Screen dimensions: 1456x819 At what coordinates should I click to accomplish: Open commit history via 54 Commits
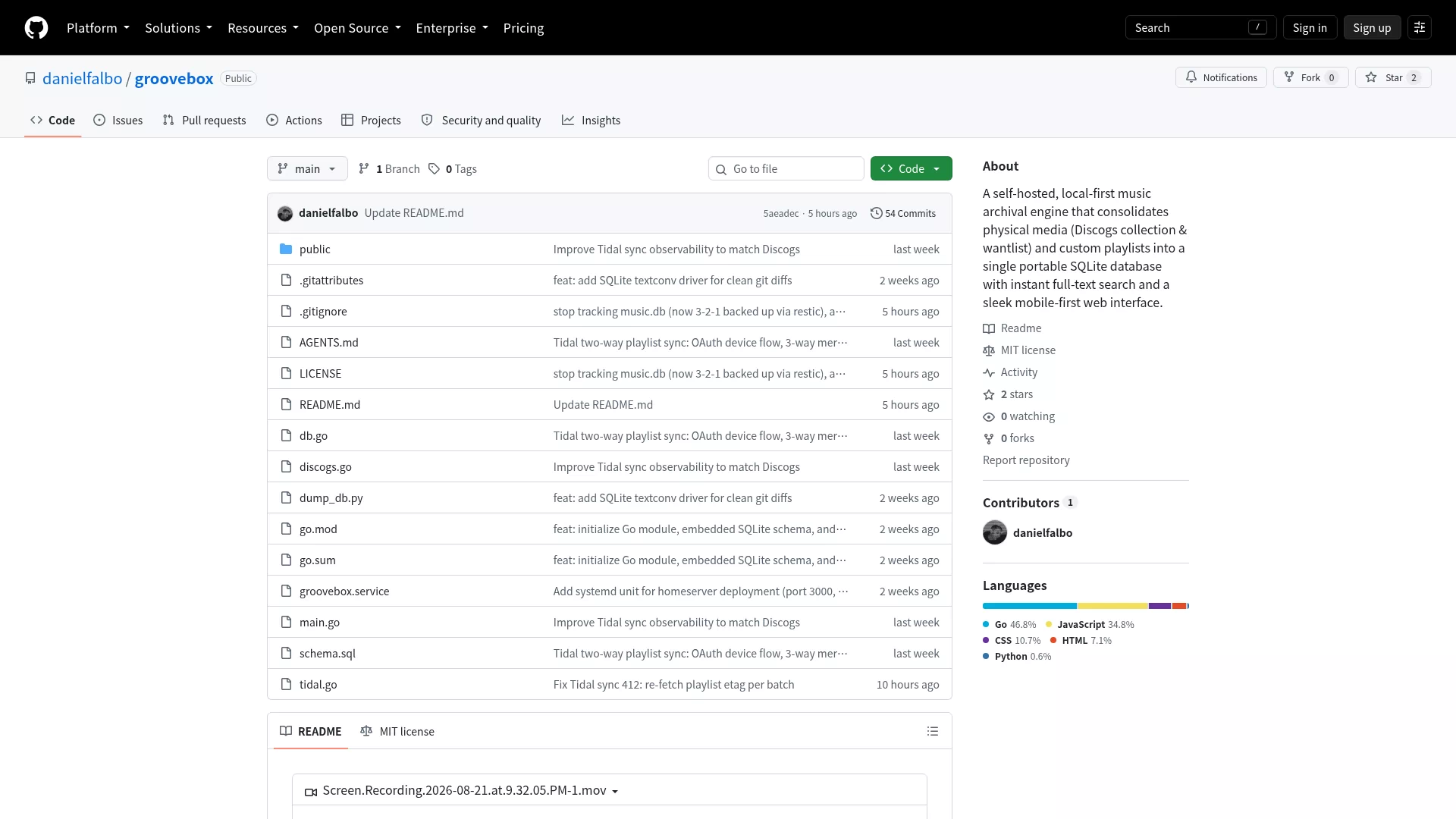click(x=903, y=214)
